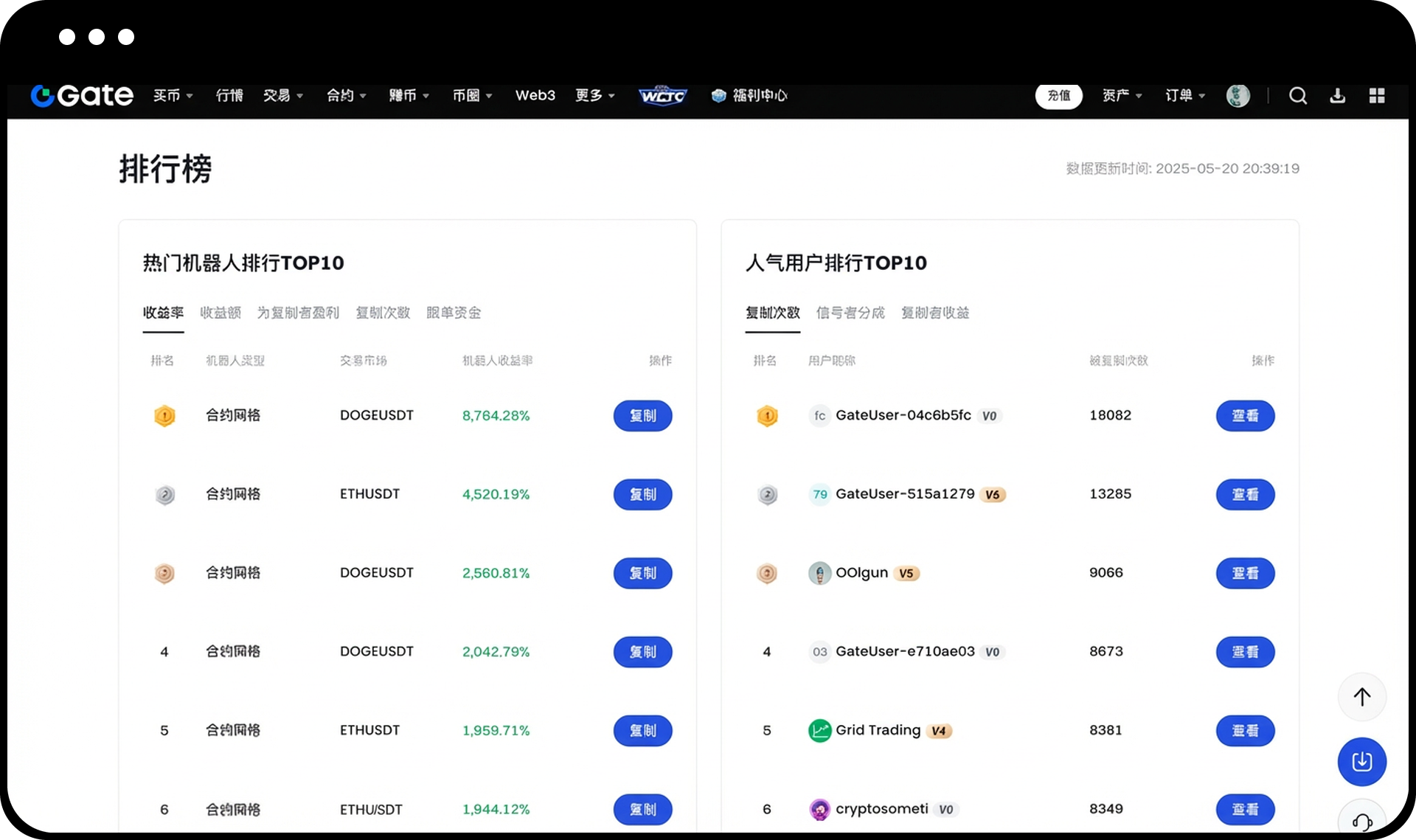
Task: Expand the 买币 dropdown menu
Action: tap(173, 96)
